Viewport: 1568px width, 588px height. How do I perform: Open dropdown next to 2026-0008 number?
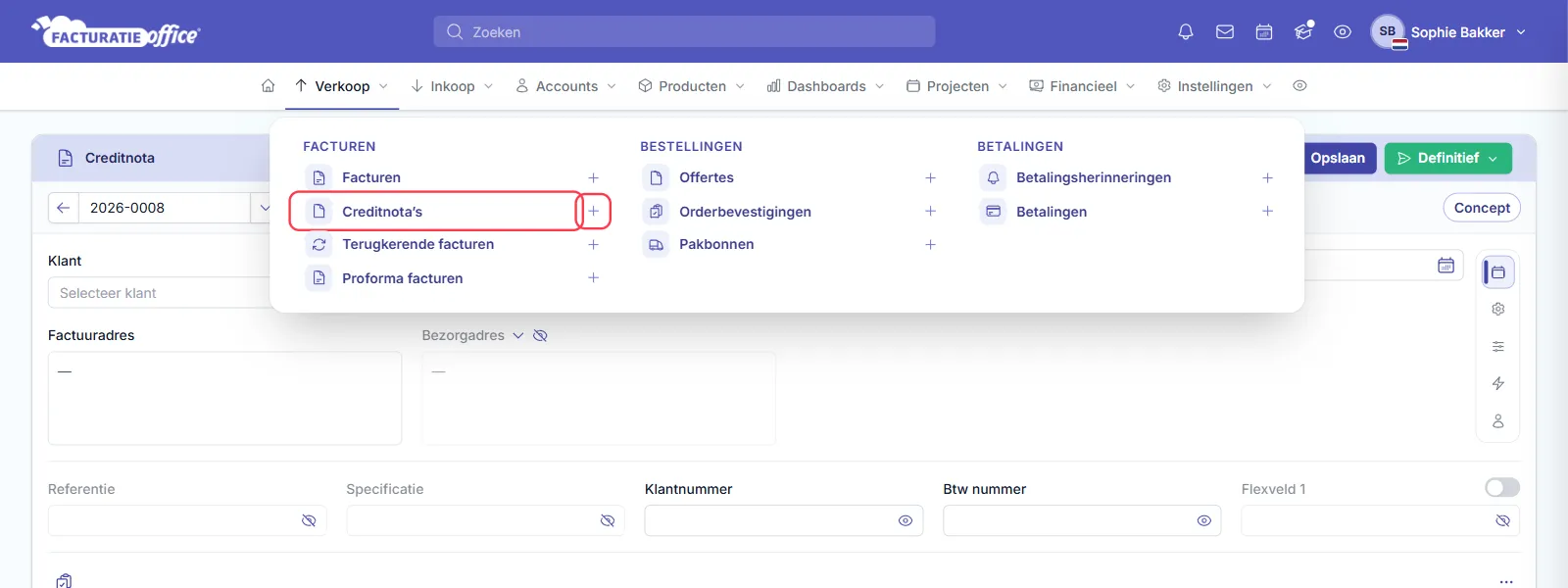tap(264, 208)
